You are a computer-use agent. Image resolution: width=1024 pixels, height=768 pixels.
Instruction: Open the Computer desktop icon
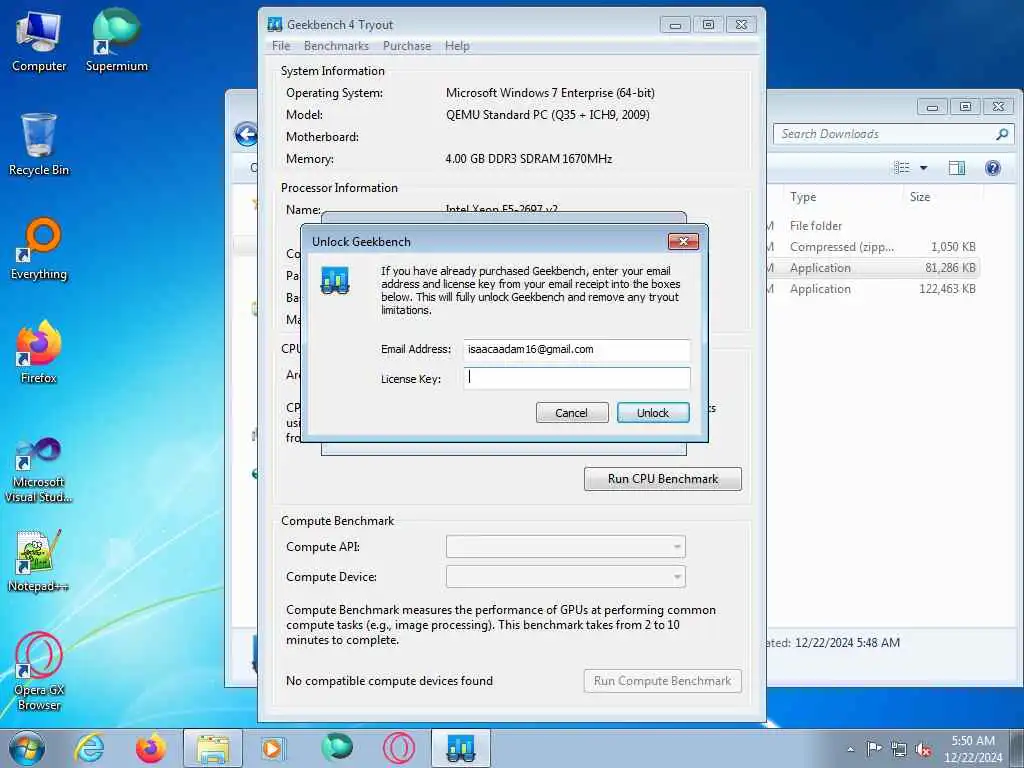(x=39, y=42)
